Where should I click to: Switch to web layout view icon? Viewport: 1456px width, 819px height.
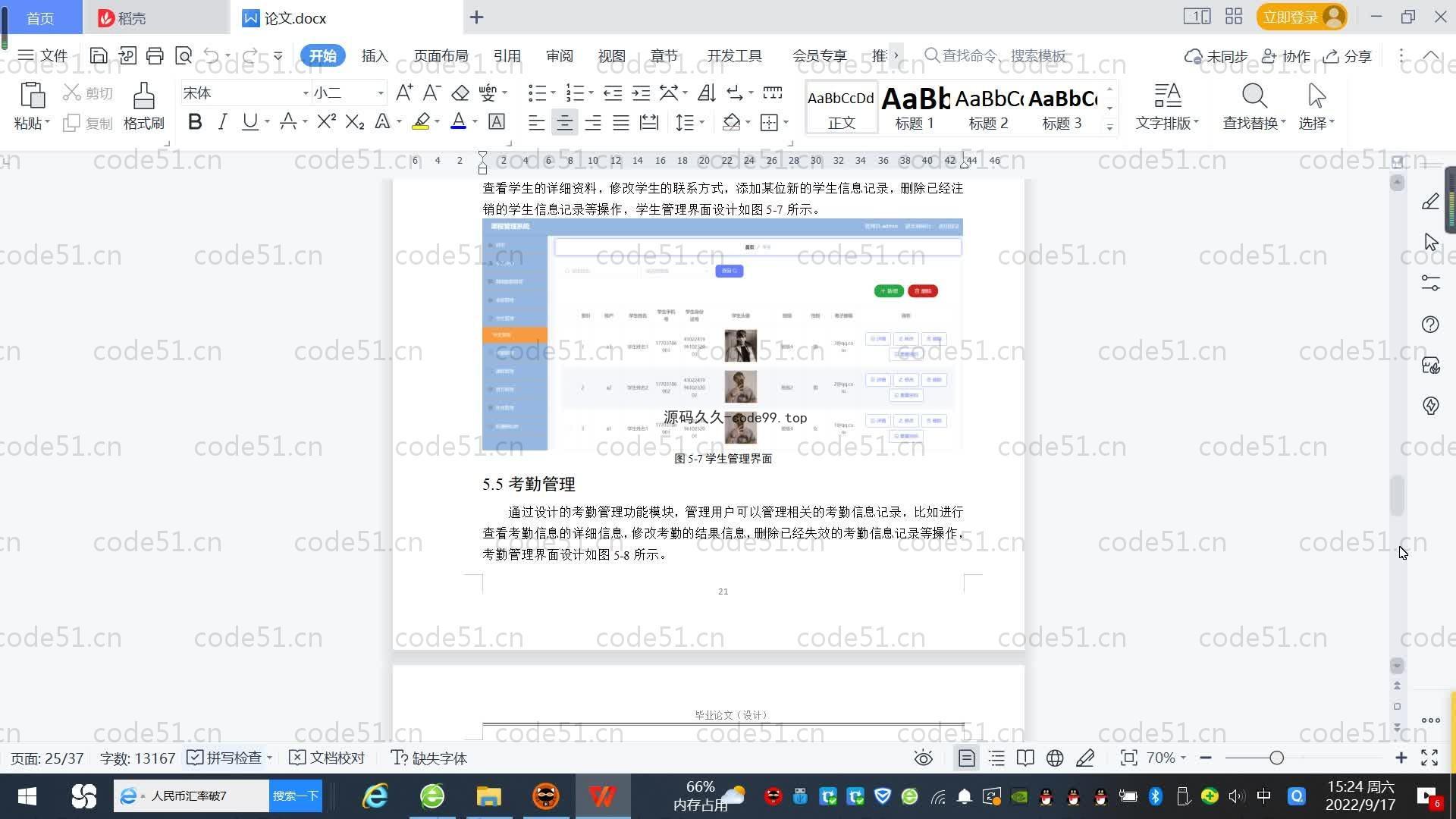coord(1055,758)
